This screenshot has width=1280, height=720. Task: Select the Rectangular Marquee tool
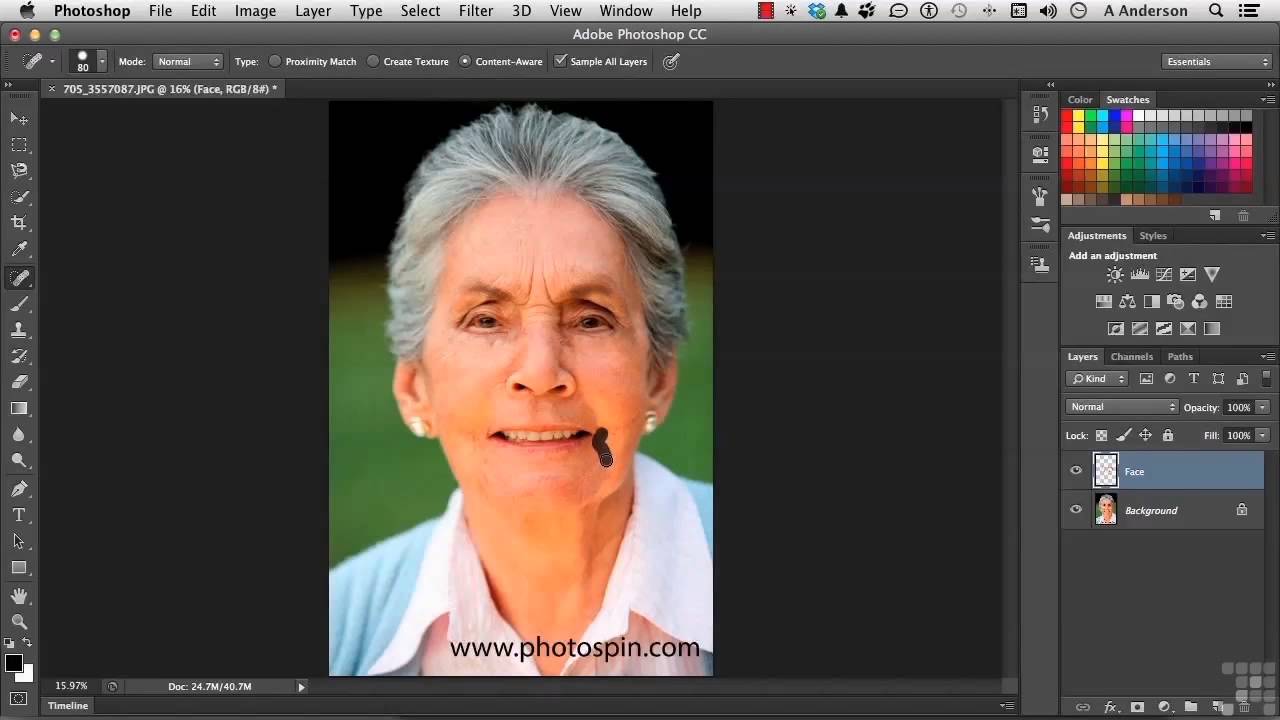coord(19,145)
